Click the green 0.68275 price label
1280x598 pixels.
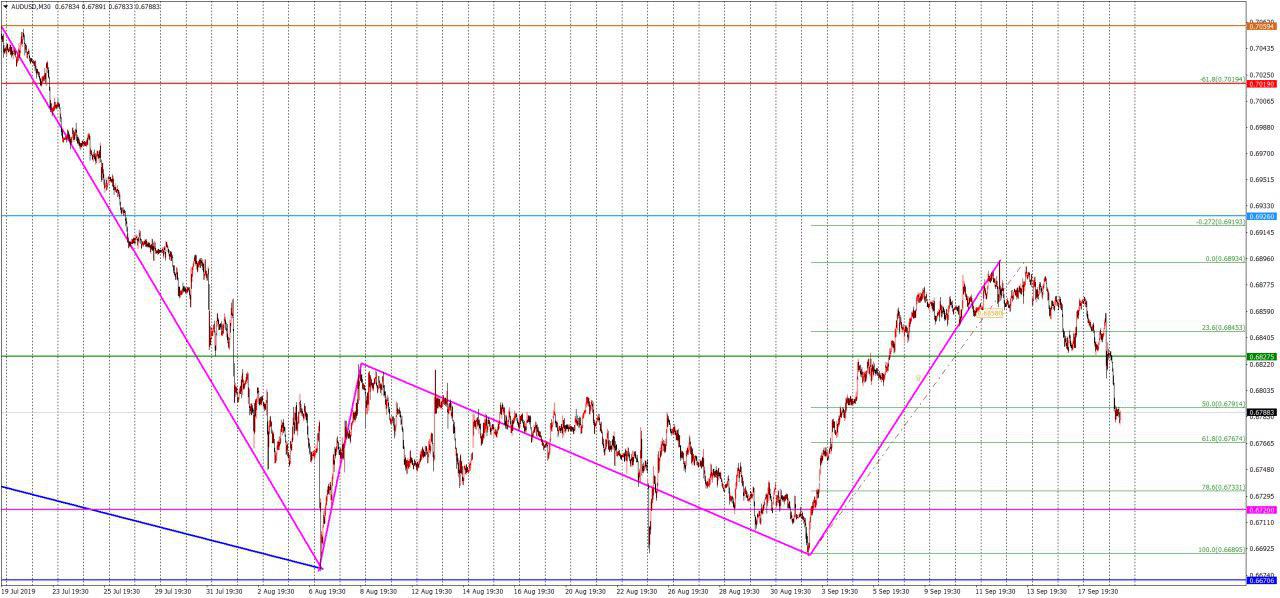tap(1261, 356)
